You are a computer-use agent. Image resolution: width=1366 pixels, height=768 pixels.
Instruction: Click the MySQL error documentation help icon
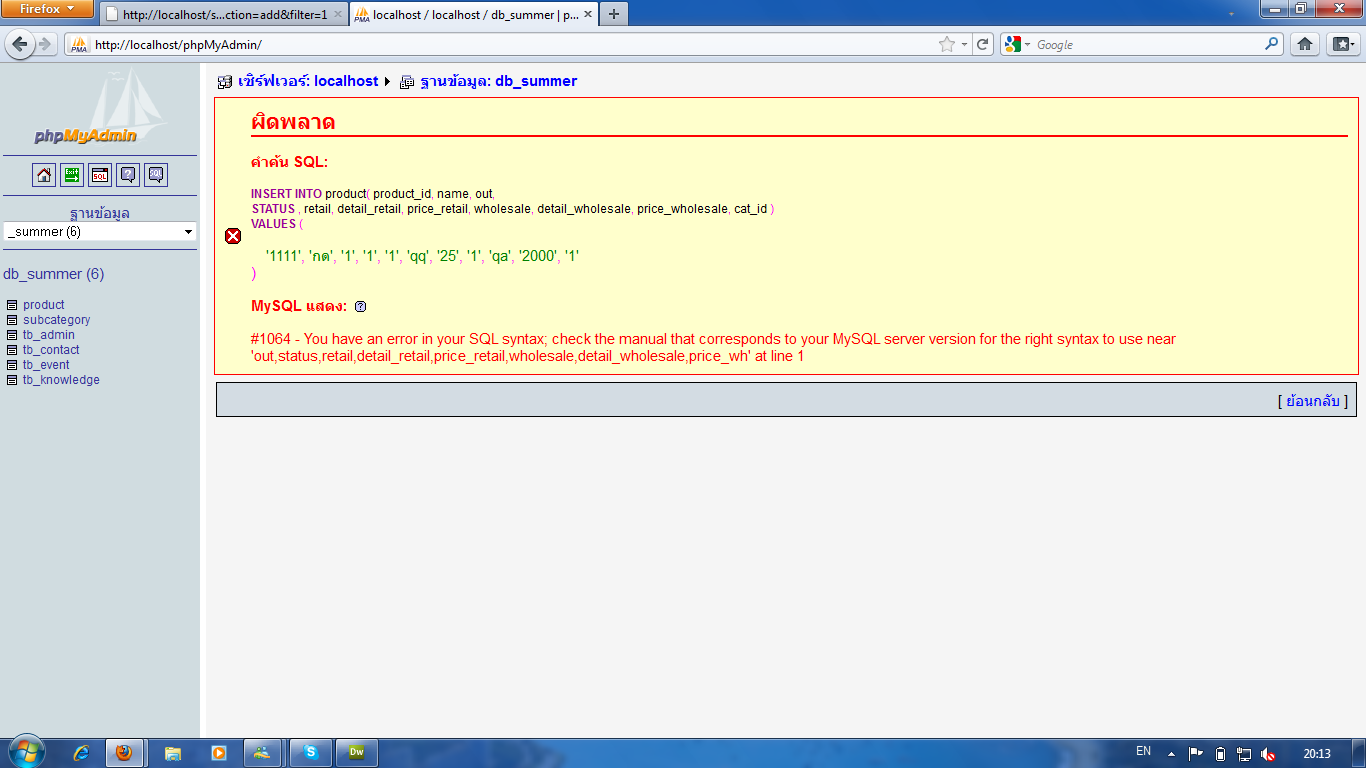pos(360,307)
